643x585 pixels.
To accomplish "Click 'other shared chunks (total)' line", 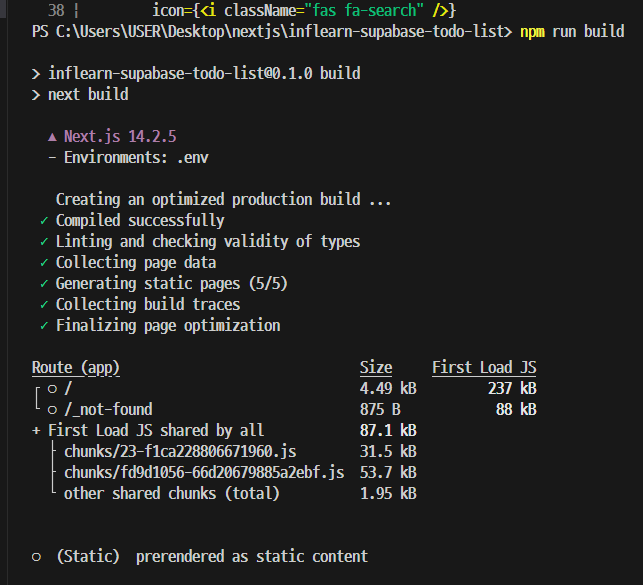I will click(172, 494).
